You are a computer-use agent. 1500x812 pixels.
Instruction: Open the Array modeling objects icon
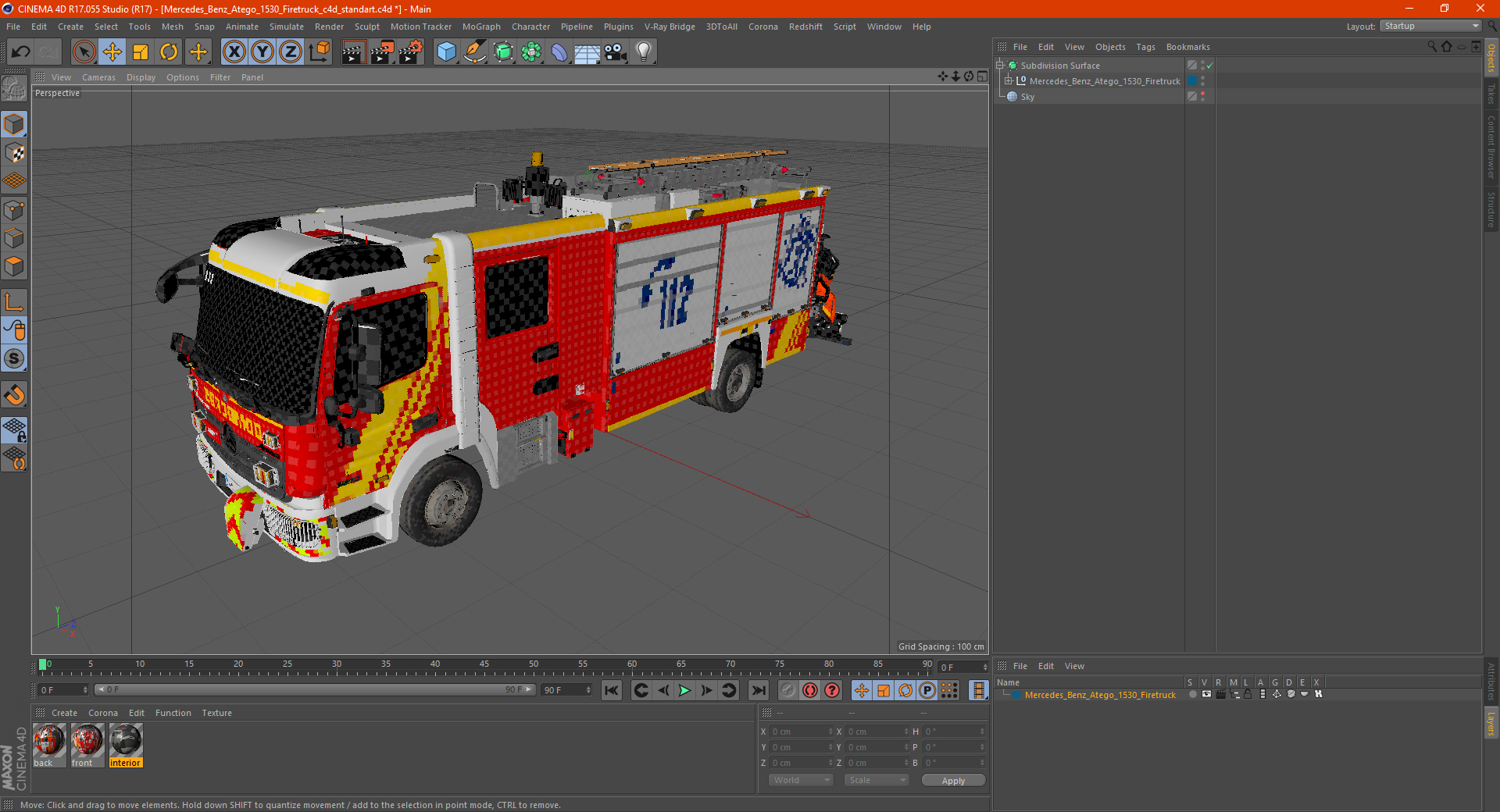pyautogui.click(x=531, y=52)
